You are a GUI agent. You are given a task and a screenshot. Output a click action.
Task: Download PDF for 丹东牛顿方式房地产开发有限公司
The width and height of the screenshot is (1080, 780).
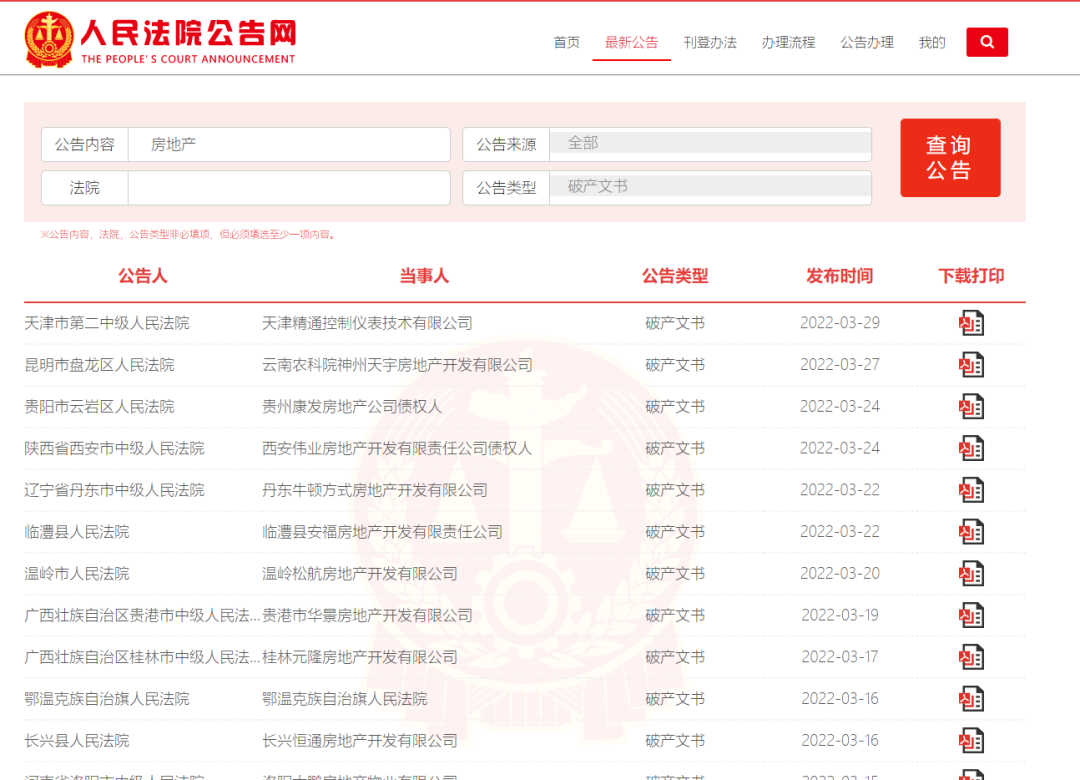[x=971, y=490]
